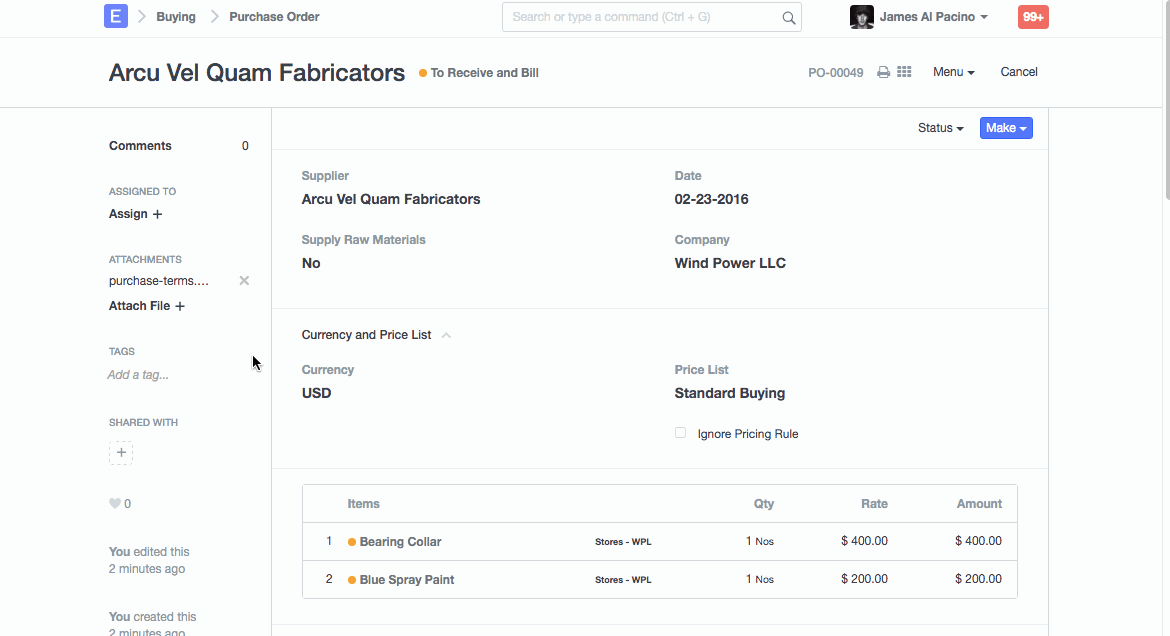Image resolution: width=1170 pixels, height=636 pixels.
Task: Click the ERPNext home logo icon
Action: (116, 16)
